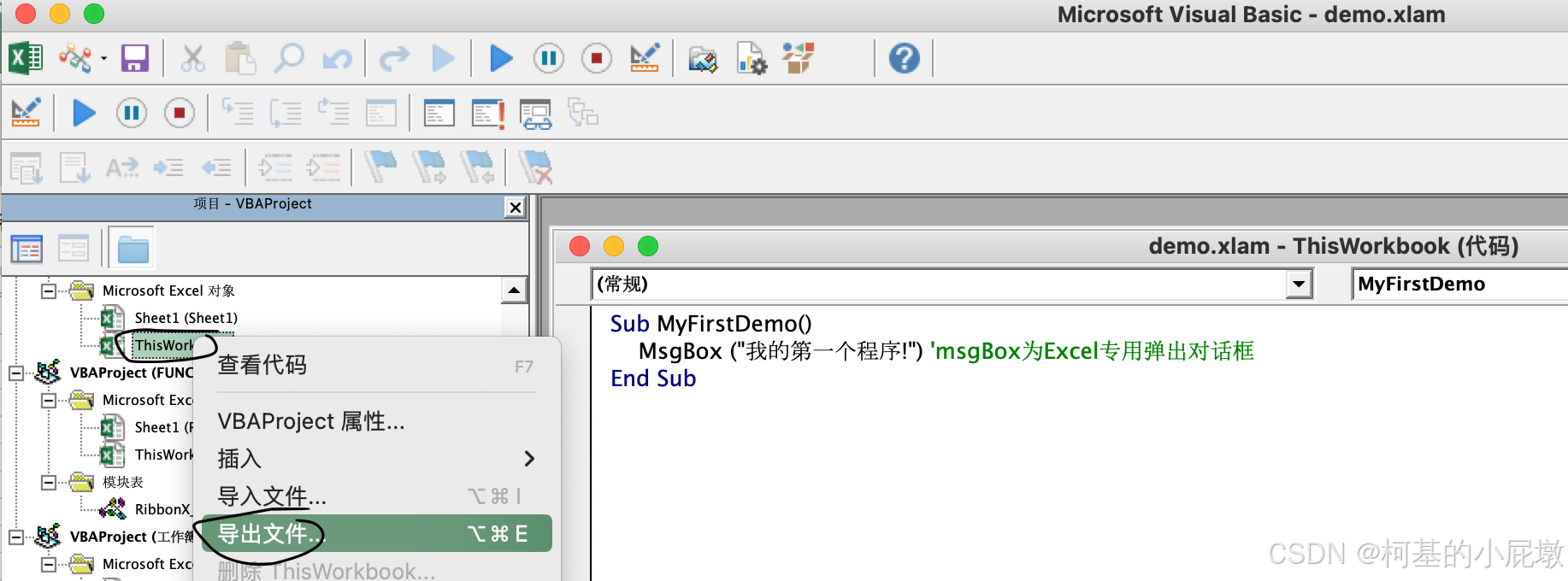The width and height of the screenshot is (1568, 581).
Task: Run the macro from the debug toolbar
Action: point(84,113)
